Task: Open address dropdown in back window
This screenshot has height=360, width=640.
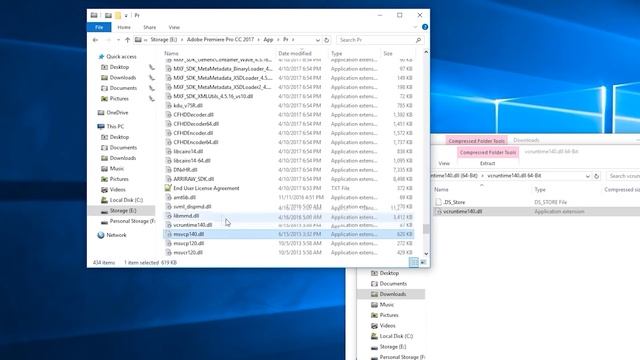Action: [587, 176]
